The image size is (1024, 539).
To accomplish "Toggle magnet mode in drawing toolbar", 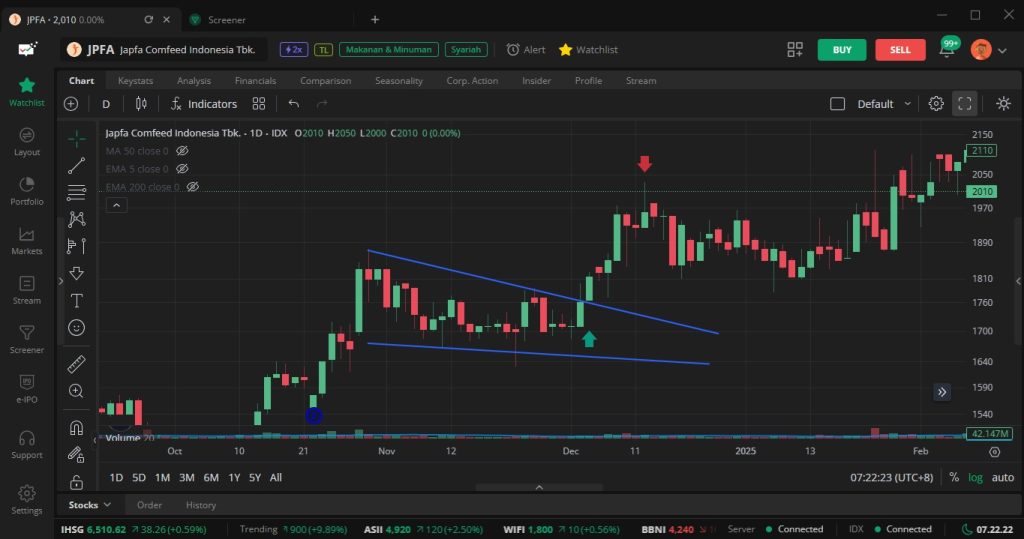I will (x=76, y=427).
